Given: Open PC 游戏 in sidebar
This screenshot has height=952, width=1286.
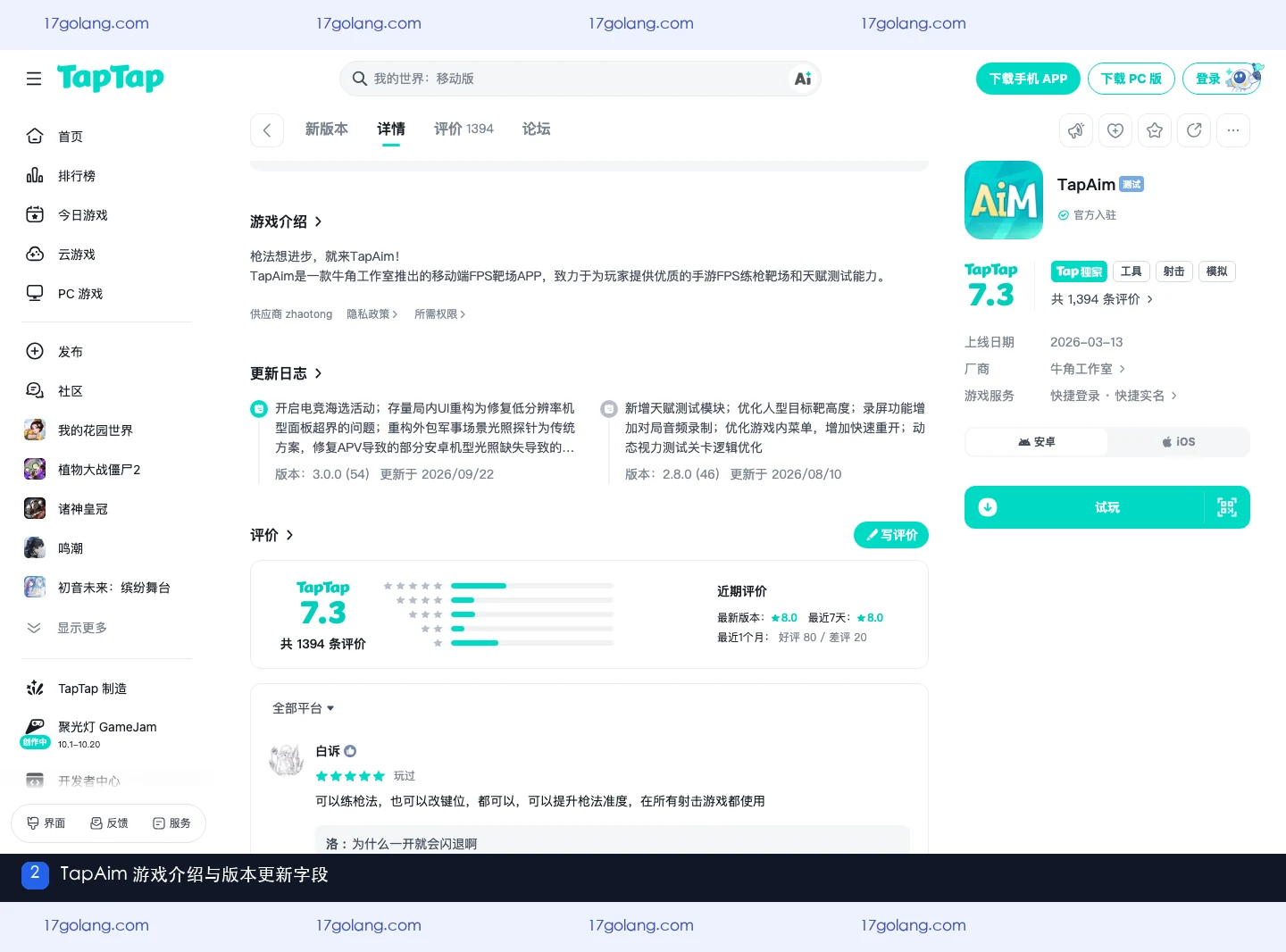Looking at the screenshot, I should [107, 294].
